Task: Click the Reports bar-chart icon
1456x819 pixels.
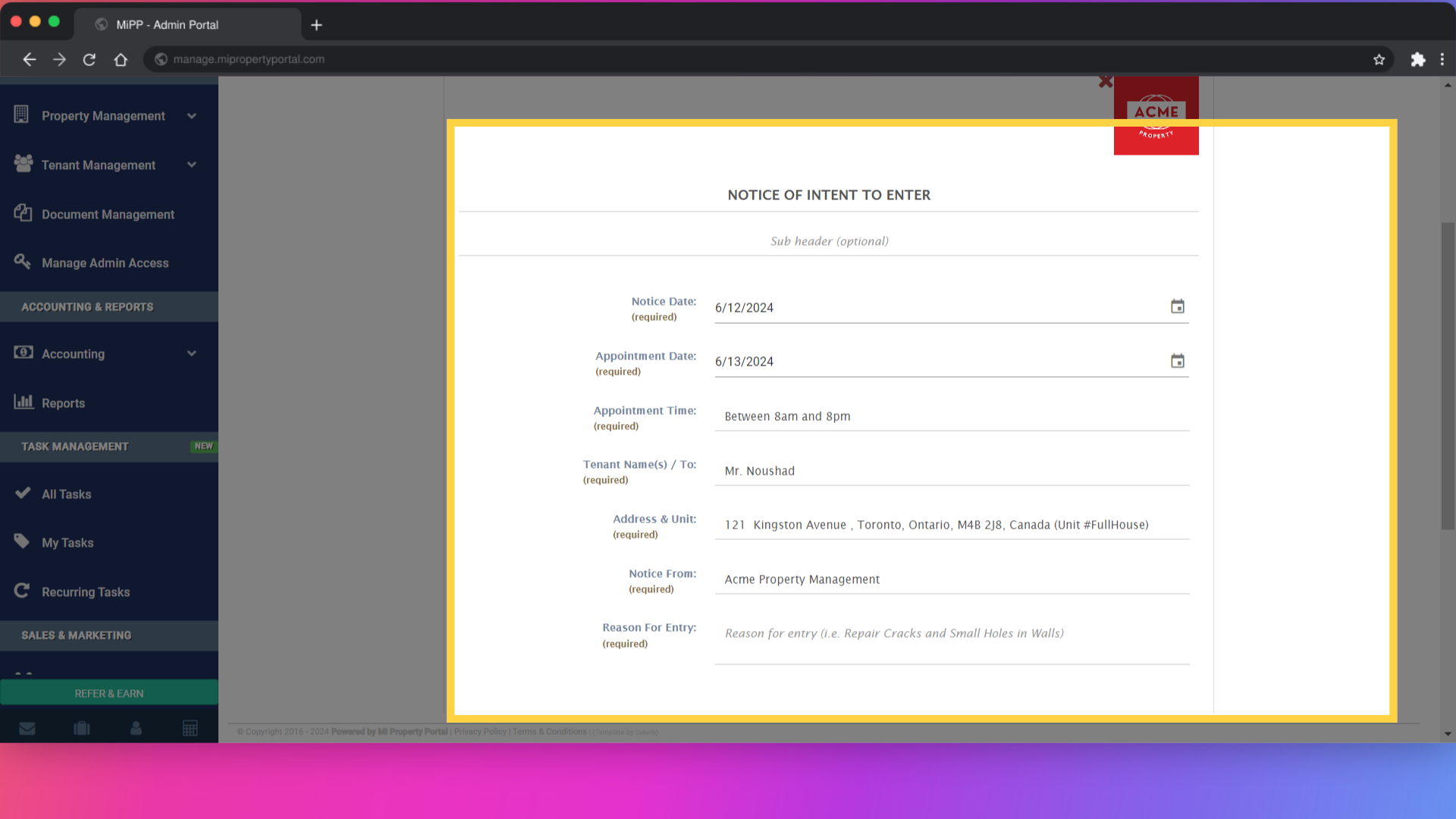Action: 22,402
